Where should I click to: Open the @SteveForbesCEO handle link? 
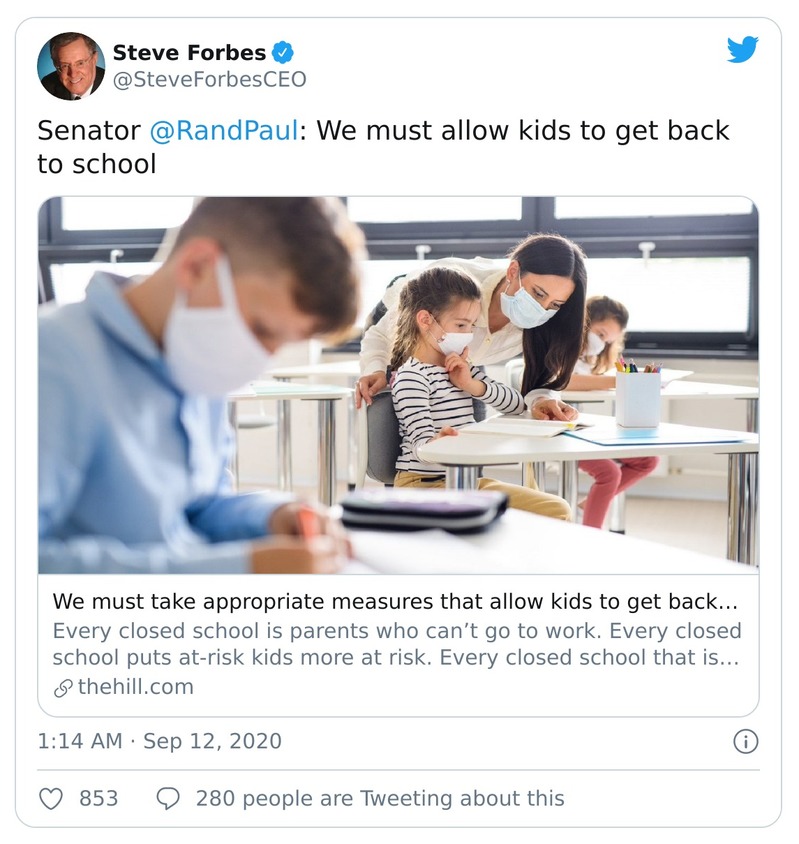[209, 79]
